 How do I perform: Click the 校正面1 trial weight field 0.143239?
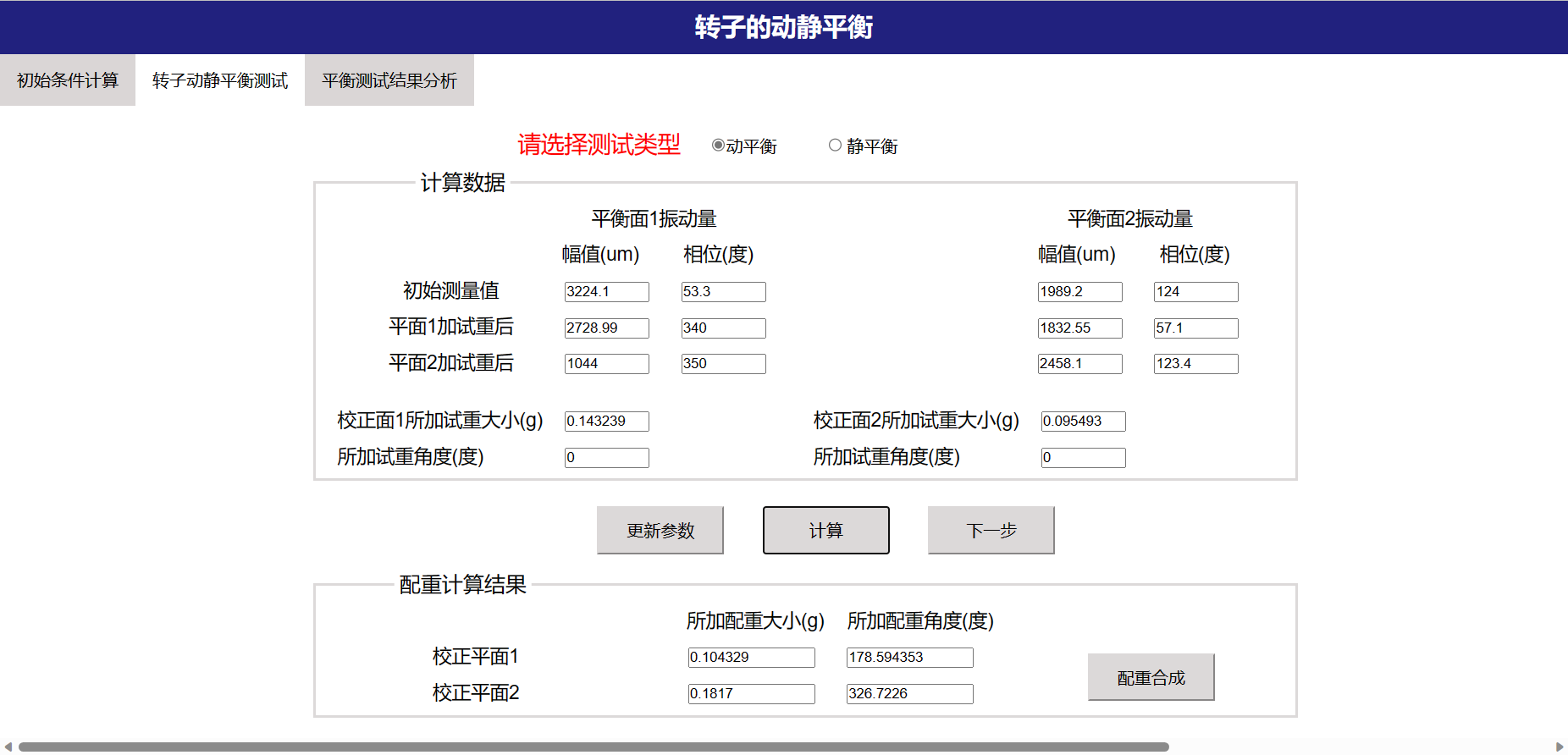click(606, 422)
